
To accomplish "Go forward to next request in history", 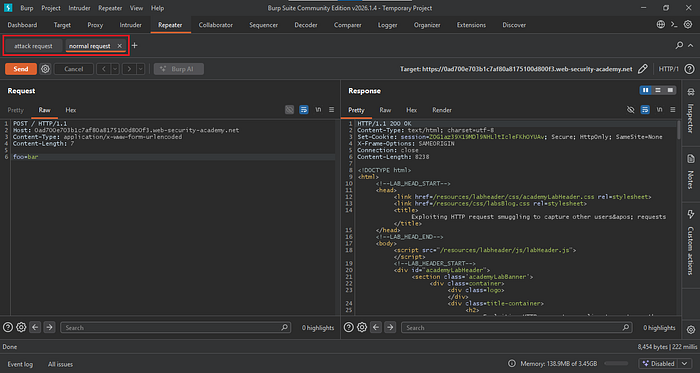I will (x=129, y=69).
